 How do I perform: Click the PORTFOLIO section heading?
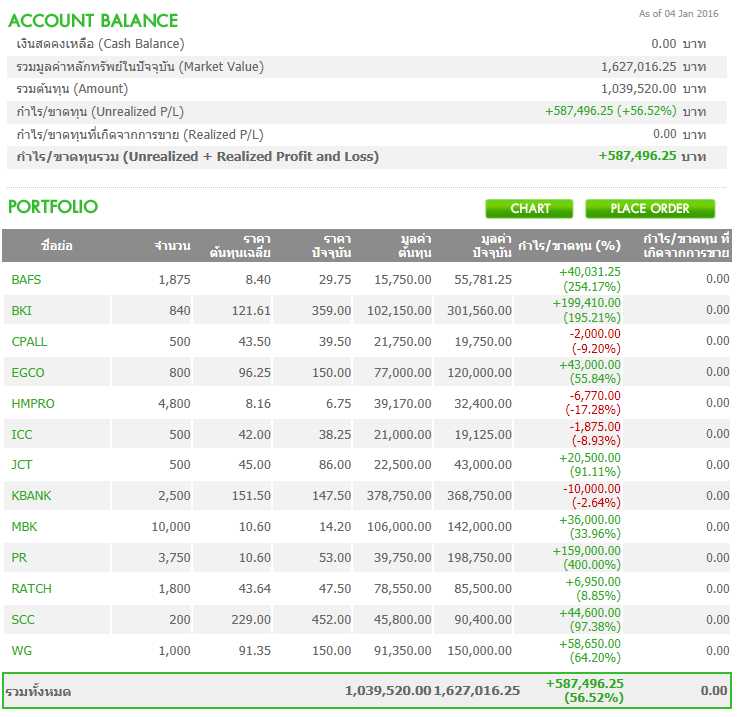53,207
